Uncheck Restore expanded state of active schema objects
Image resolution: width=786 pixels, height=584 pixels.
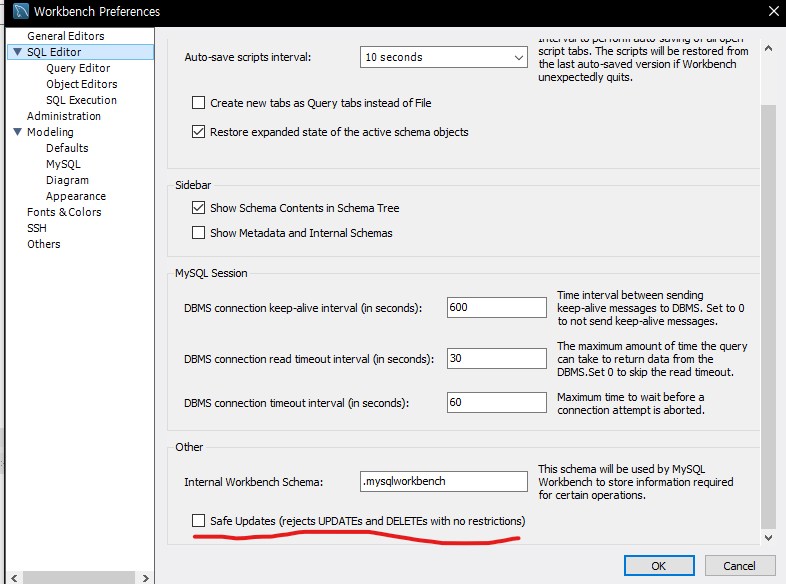point(199,132)
